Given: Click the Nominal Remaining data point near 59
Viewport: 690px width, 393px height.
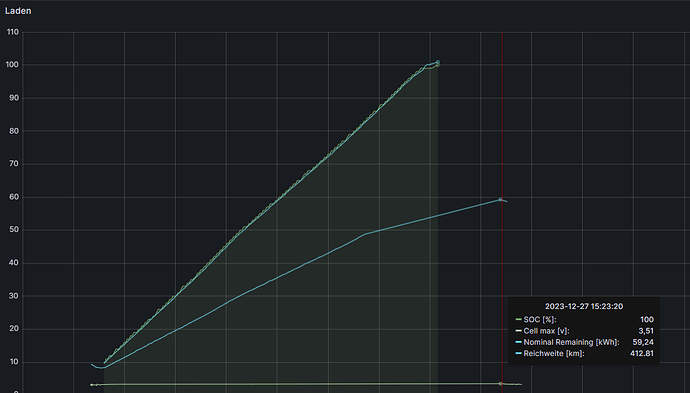Looking at the screenshot, I should [500, 200].
